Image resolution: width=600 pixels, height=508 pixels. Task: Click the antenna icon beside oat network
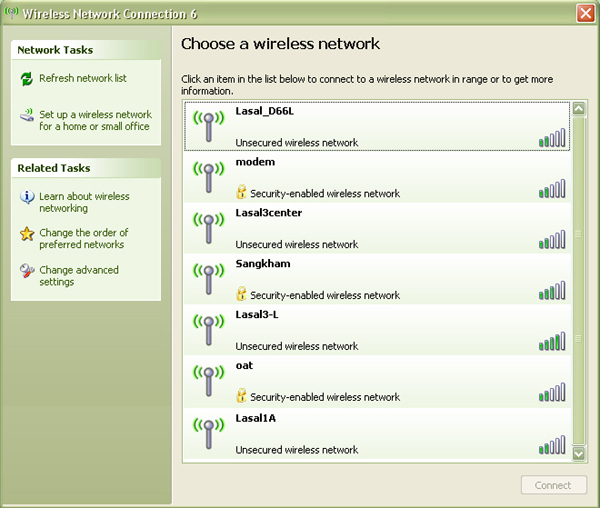(x=207, y=380)
